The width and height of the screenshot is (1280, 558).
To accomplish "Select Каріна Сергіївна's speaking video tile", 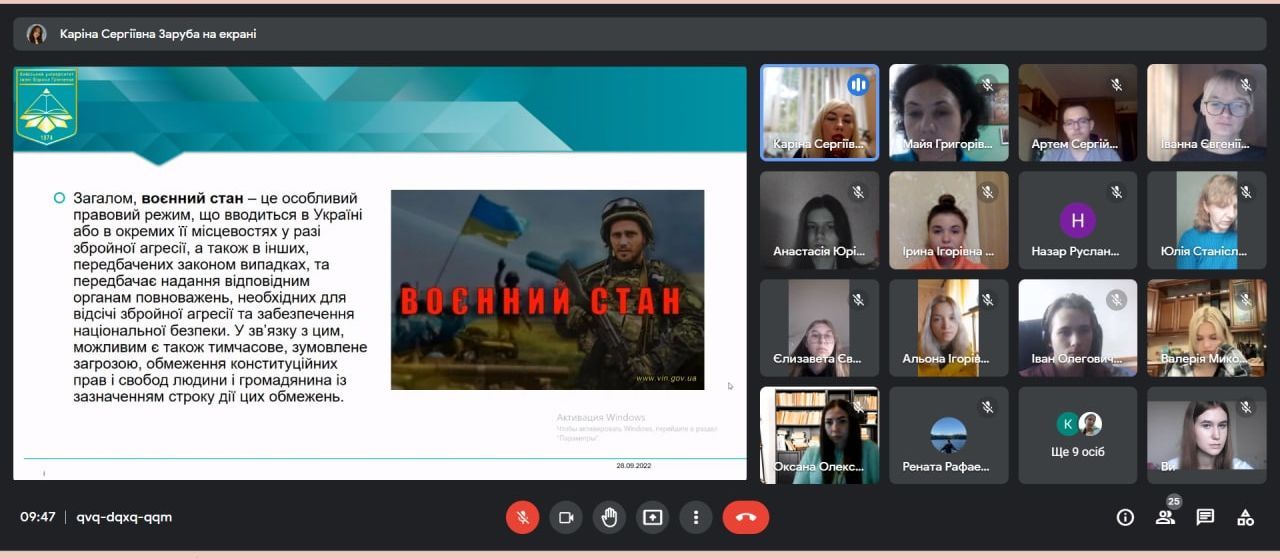I will click(819, 112).
